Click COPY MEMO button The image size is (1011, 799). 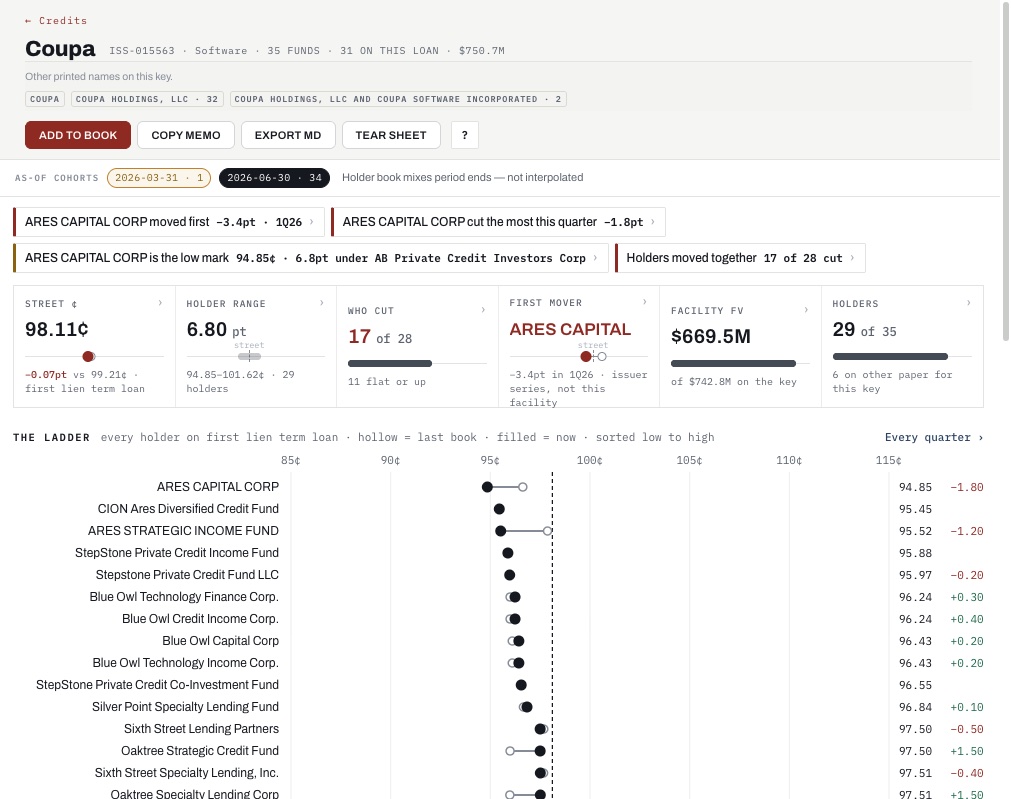tap(186, 135)
